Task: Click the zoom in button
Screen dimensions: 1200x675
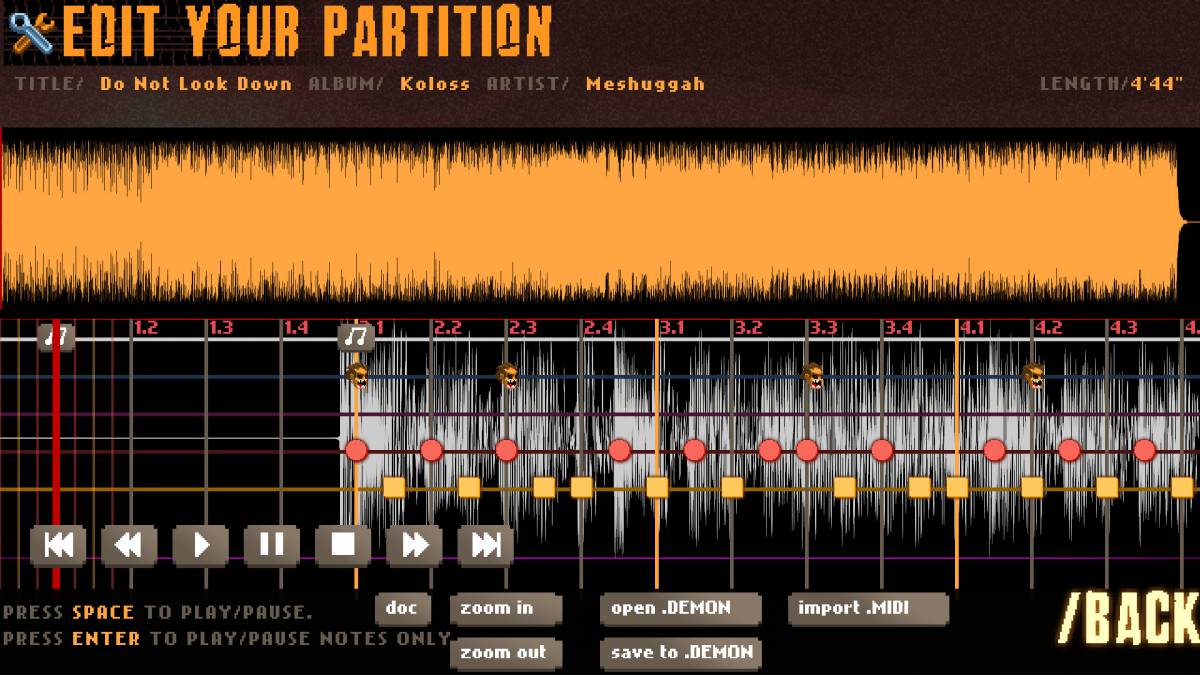Action: tap(506, 608)
